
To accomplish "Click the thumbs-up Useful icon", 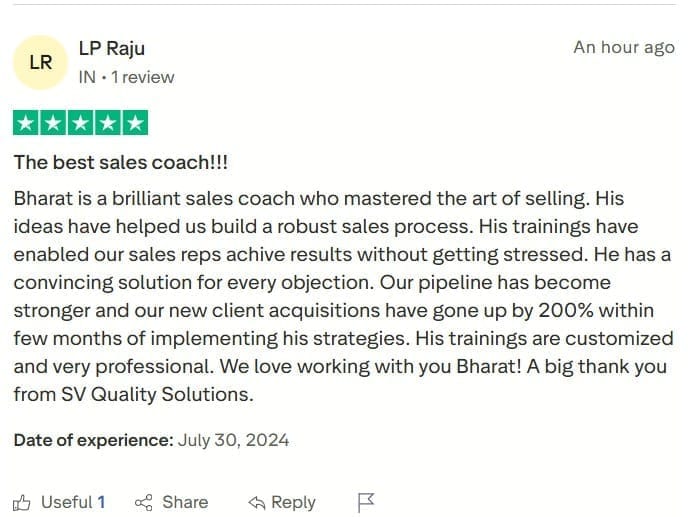I will click(x=21, y=503).
